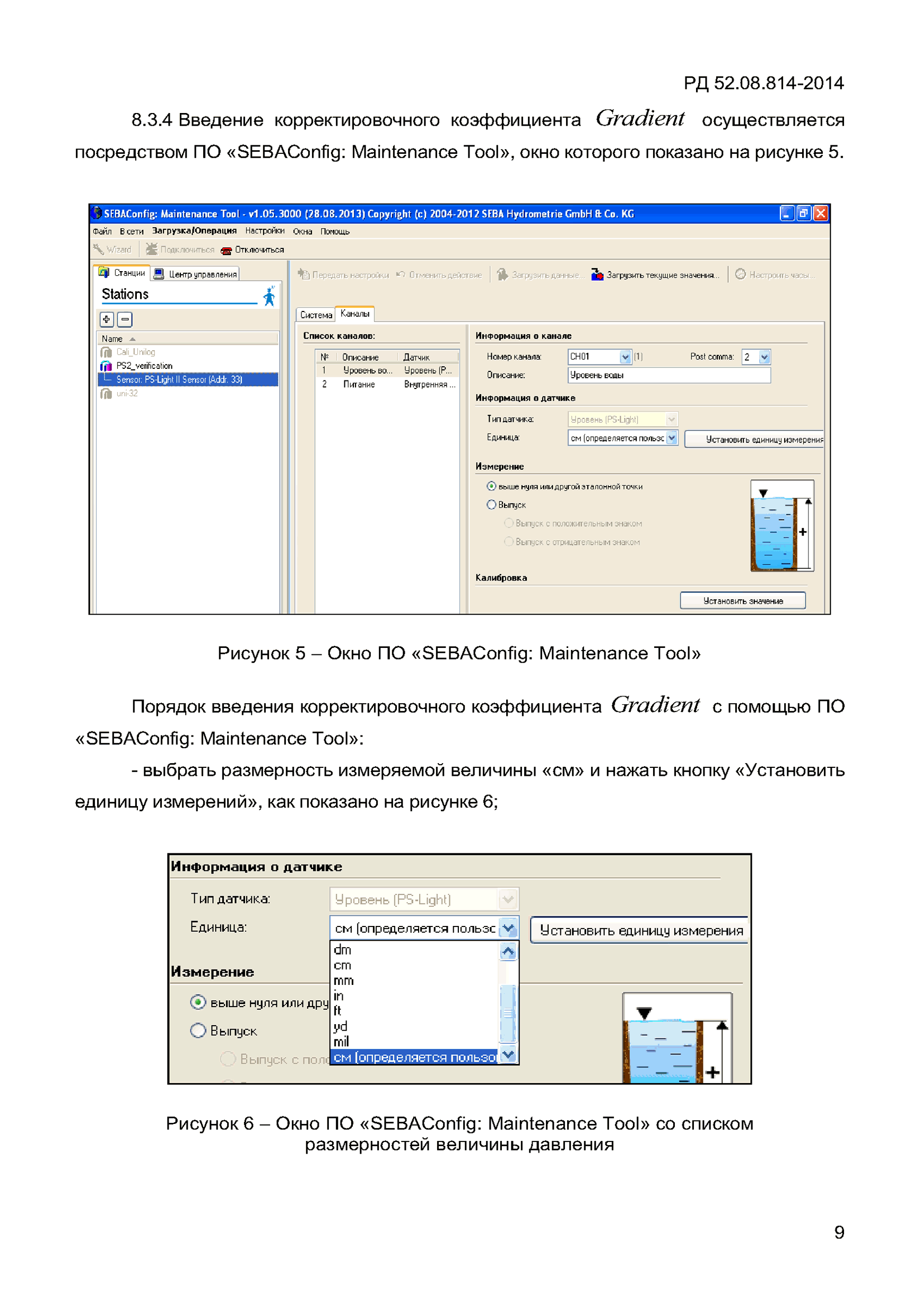Click Отменить действие undo icon
This screenshot has height=1316, width=921.
(401, 274)
